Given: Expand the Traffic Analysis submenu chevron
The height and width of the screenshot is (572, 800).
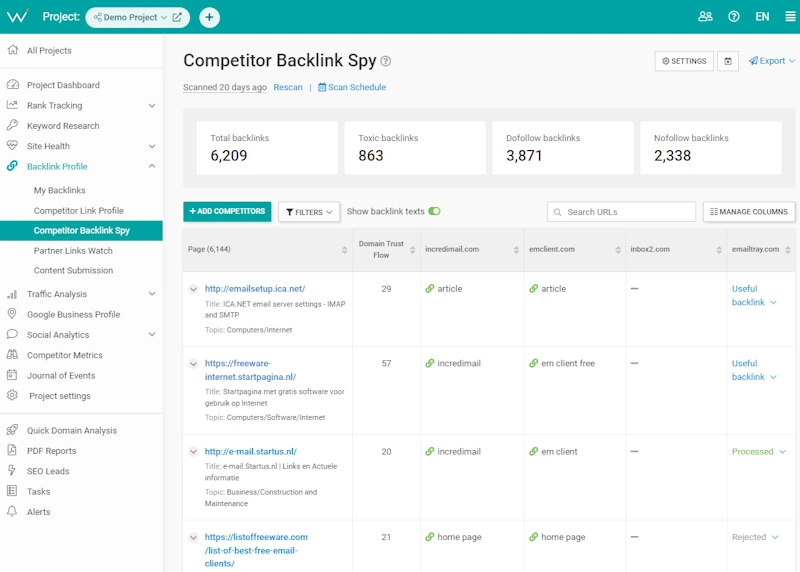Looking at the screenshot, I should tap(152, 294).
